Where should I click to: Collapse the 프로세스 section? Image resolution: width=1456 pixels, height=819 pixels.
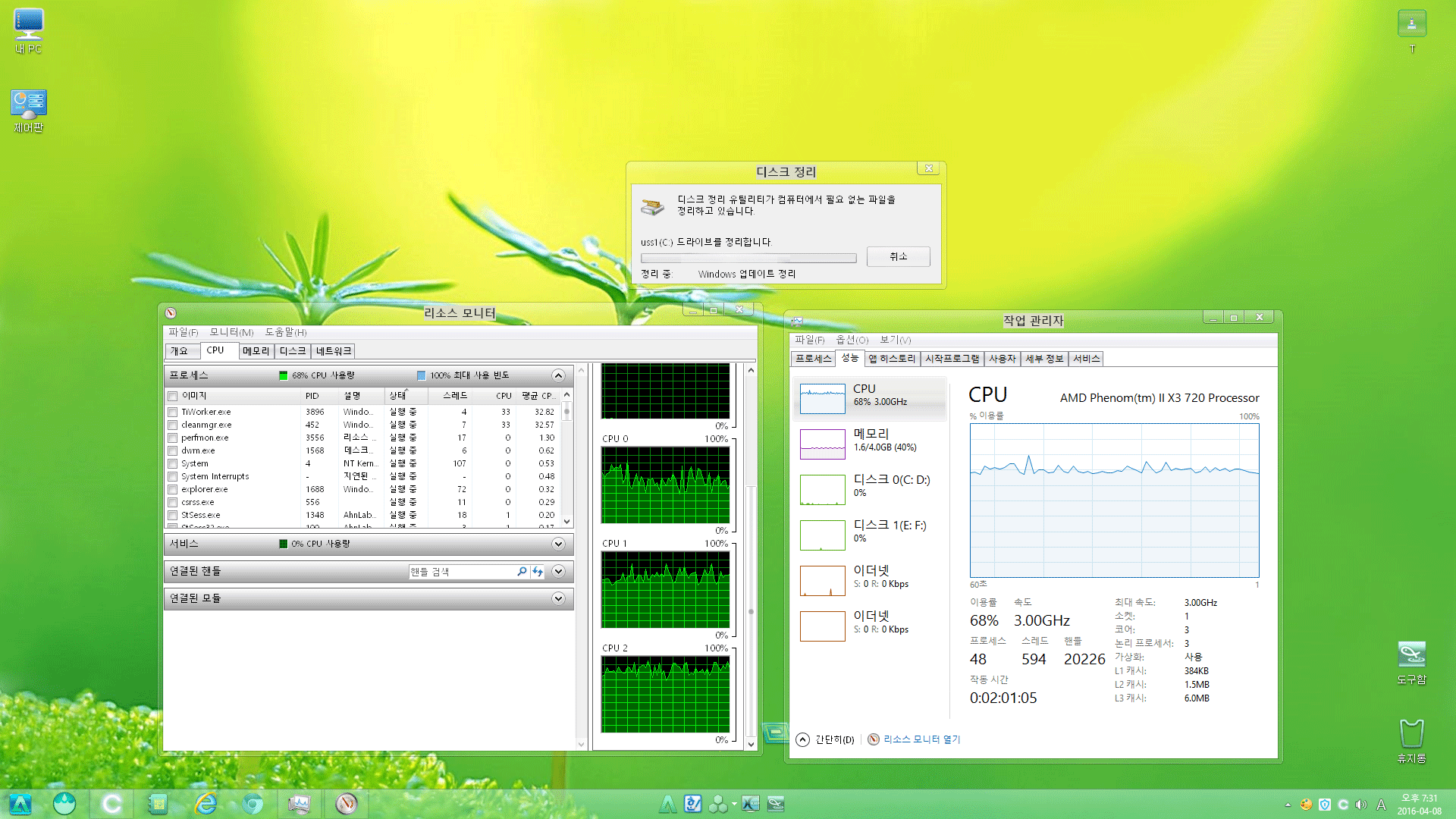[558, 376]
